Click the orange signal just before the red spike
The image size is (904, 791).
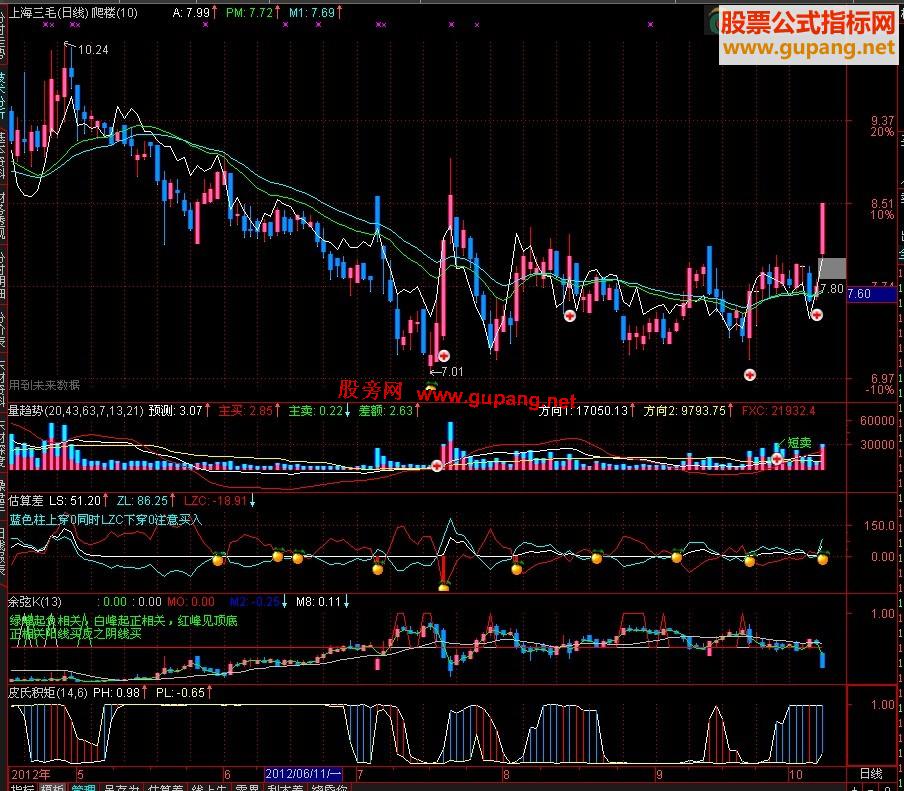tap(378, 569)
